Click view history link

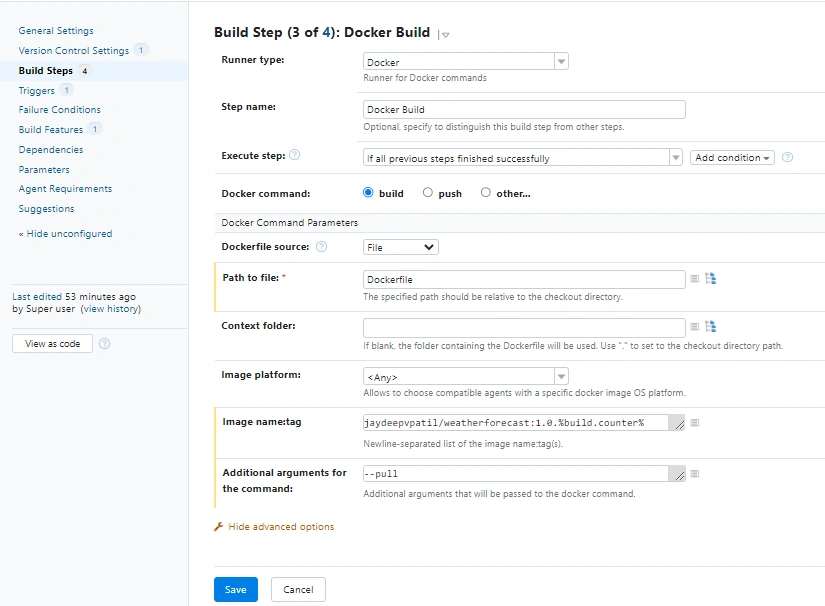[111, 309]
